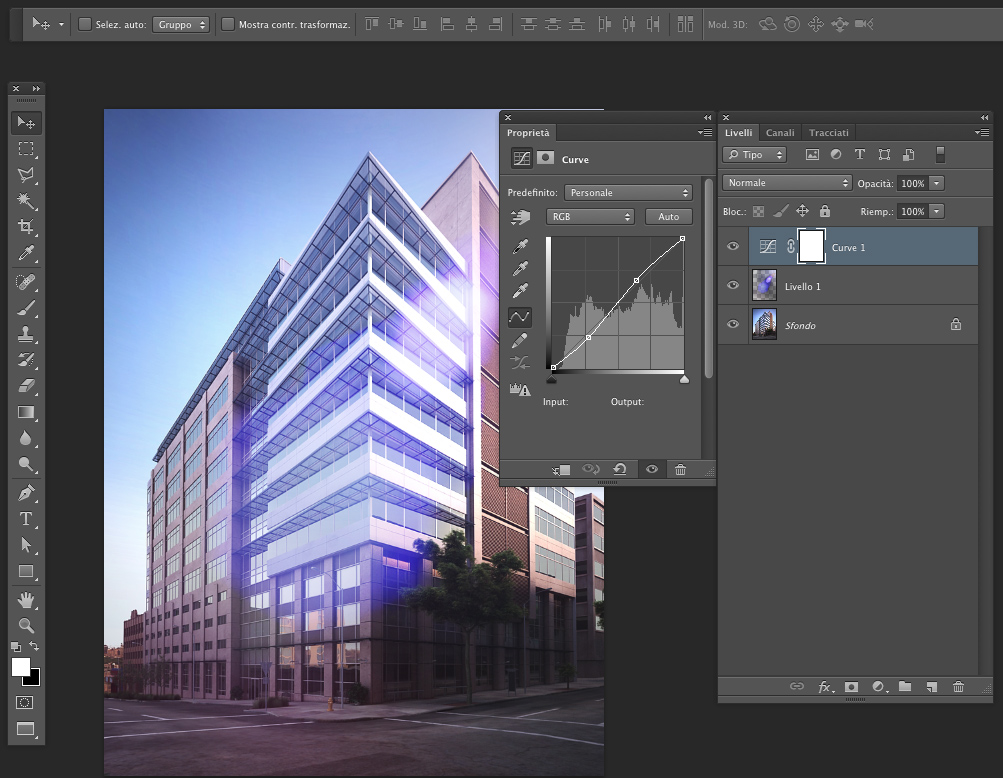Delete layer via trash icon in Livelli panel
Image resolution: width=1003 pixels, height=778 pixels.
point(957,687)
